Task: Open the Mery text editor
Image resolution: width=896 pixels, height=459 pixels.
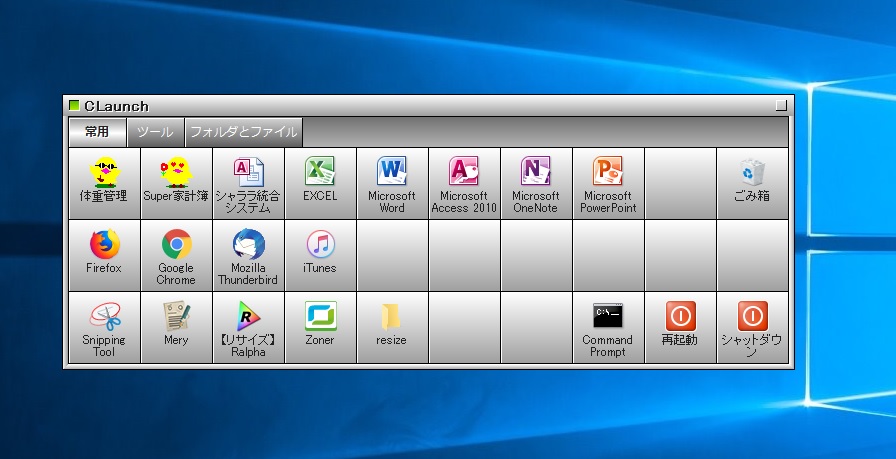Action: click(x=176, y=326)
